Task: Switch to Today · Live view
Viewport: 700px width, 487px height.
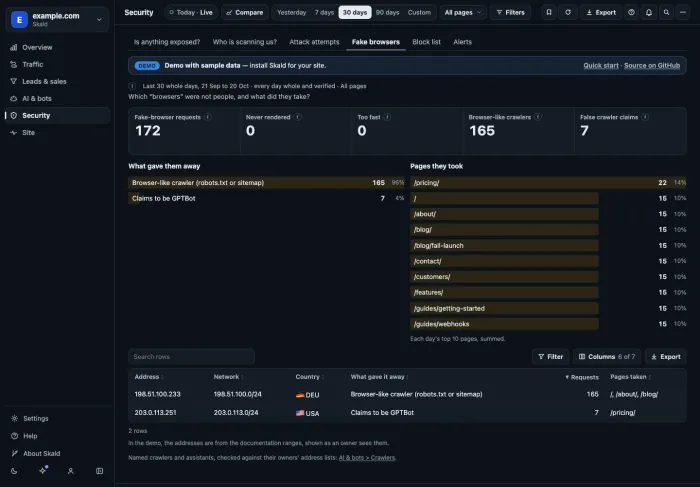Action: (191, 12)
